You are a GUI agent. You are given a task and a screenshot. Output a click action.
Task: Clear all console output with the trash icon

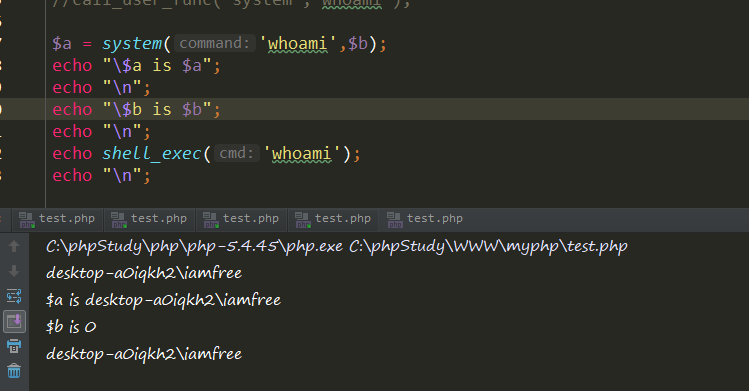[14, 370]
